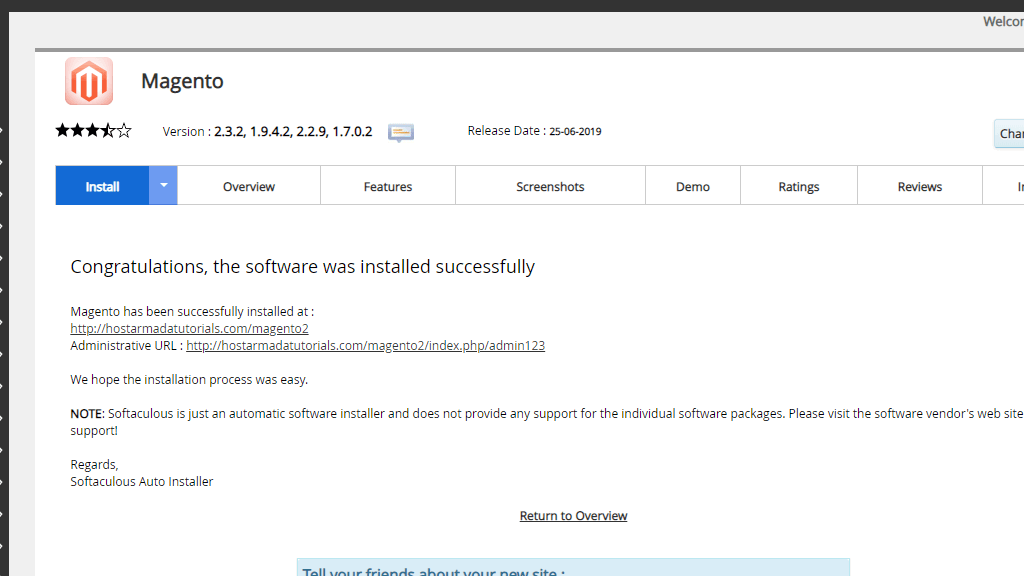Click the half-filled fourth rating star
1024x576 pixels.
pyautogui.click(x=108, y=130)
